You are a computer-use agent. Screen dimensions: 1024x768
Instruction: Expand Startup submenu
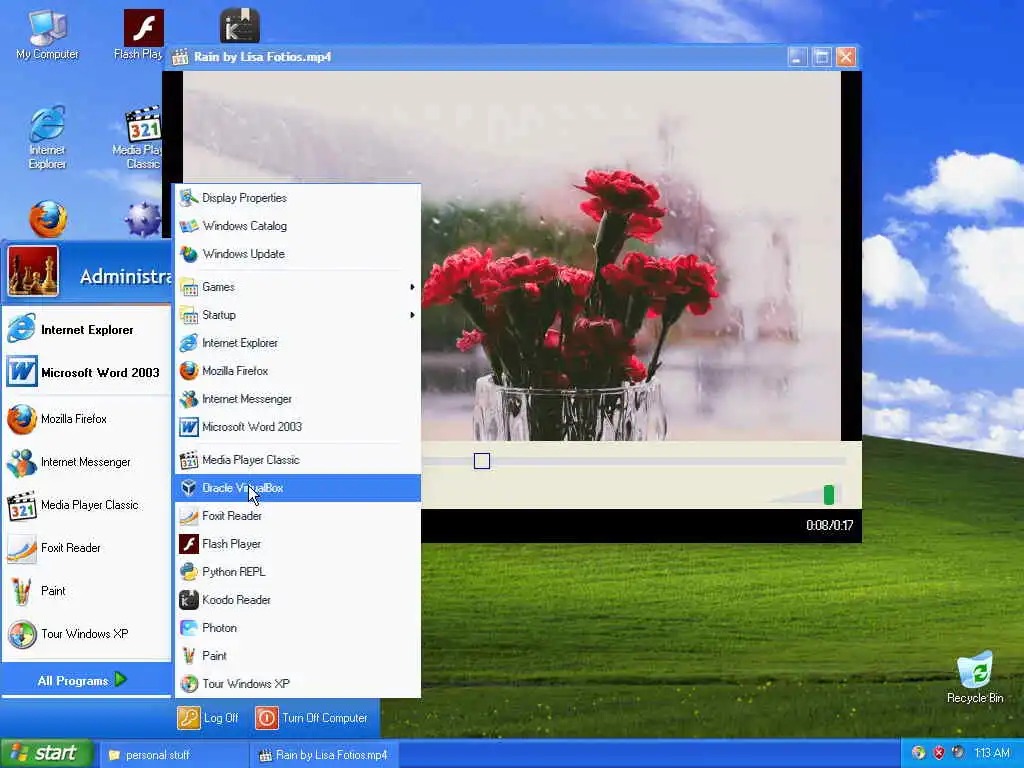(298, 315)
